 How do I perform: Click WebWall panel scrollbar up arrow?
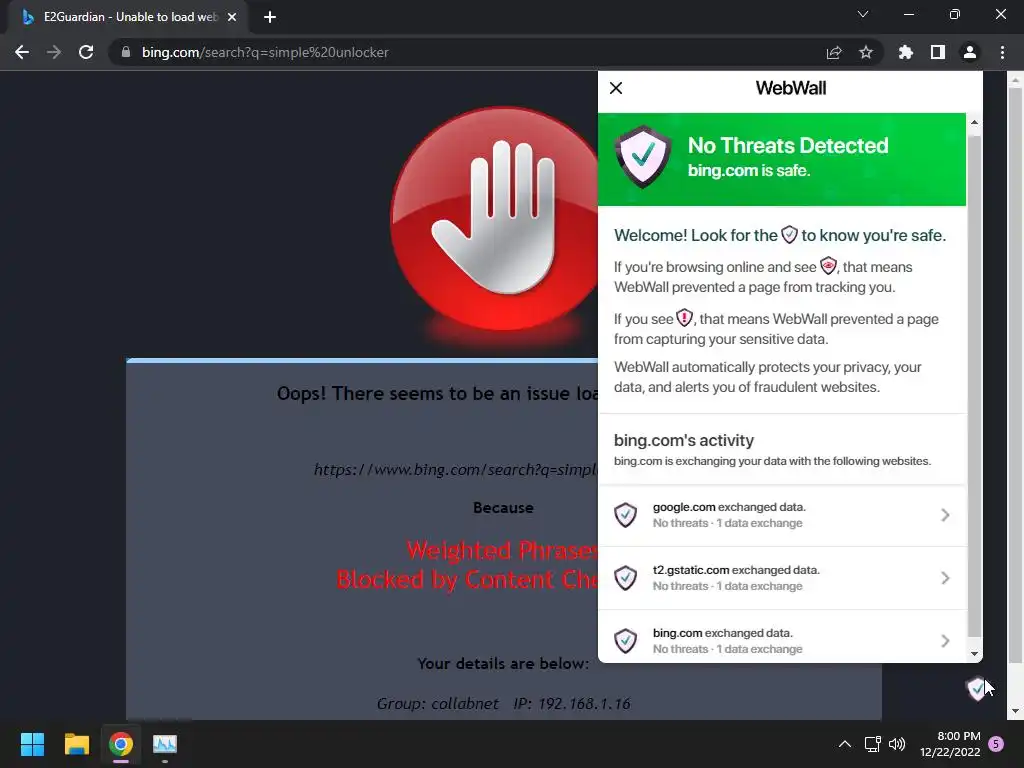974,122
